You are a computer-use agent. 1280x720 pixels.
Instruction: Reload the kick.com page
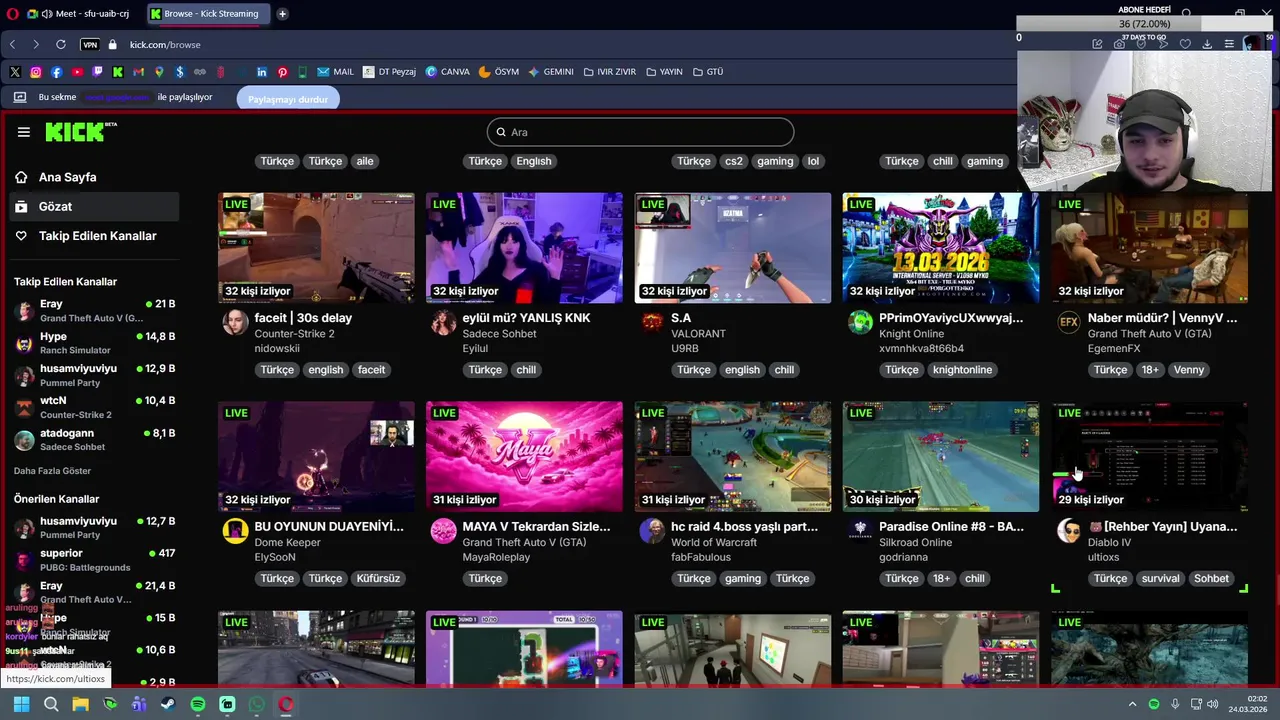(61, 45)
